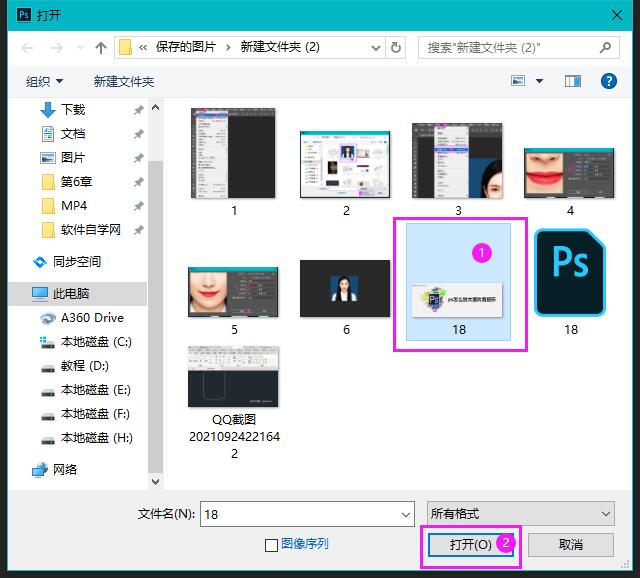This screenshot has width=640, height=578.
Task: Select the smiling face thumbnail named 5
Action: point(233,300)
